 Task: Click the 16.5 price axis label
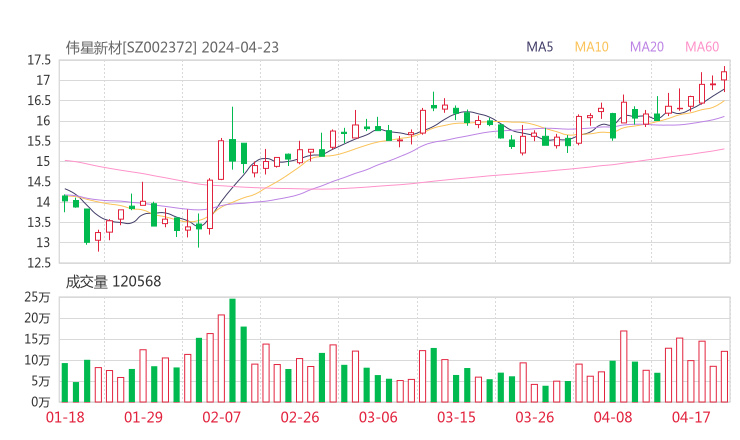(39, 101)
